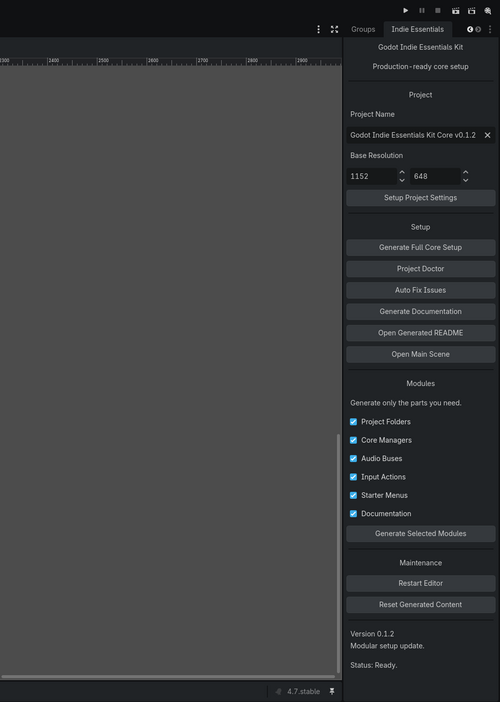Click the Base Resolution label
The width and height of the screenshot is (500, 702).
[376, 155]
